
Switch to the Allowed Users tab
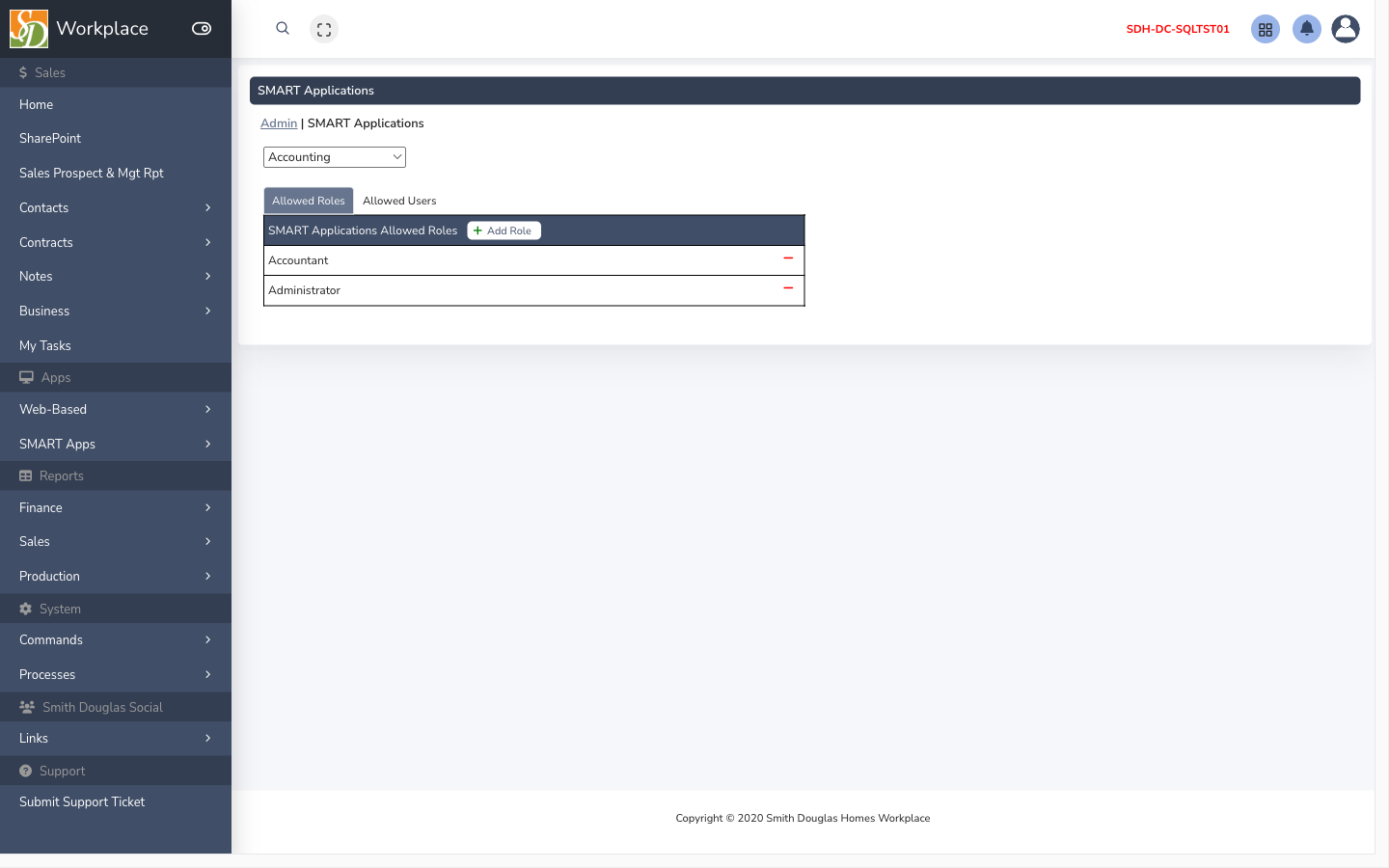[x=399, y=201]
